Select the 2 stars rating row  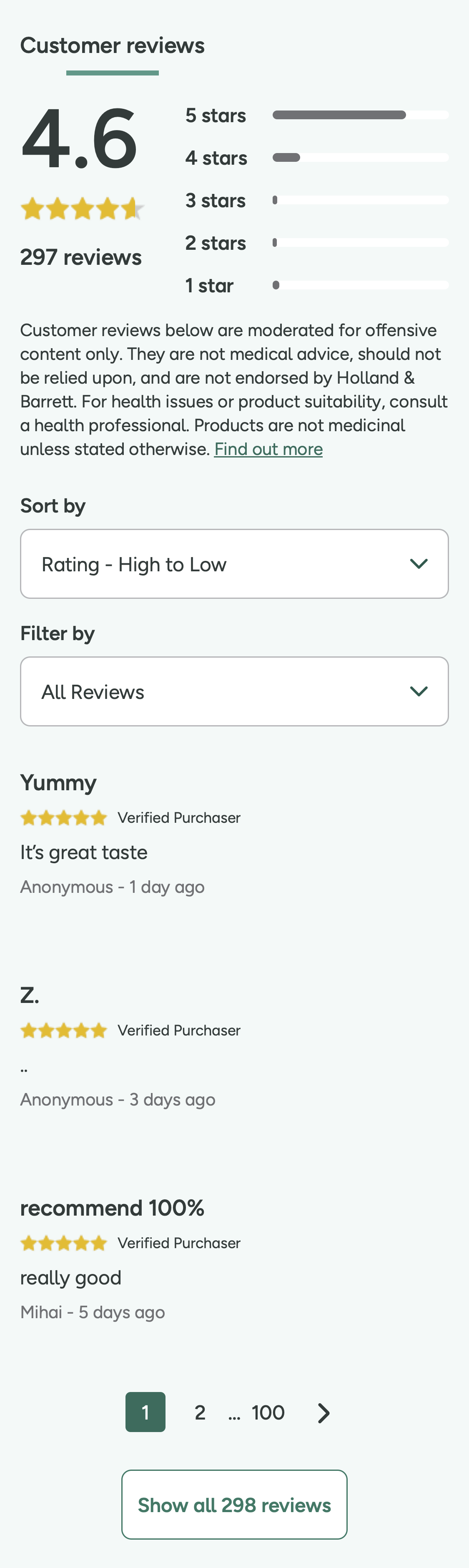click(316, 243)
